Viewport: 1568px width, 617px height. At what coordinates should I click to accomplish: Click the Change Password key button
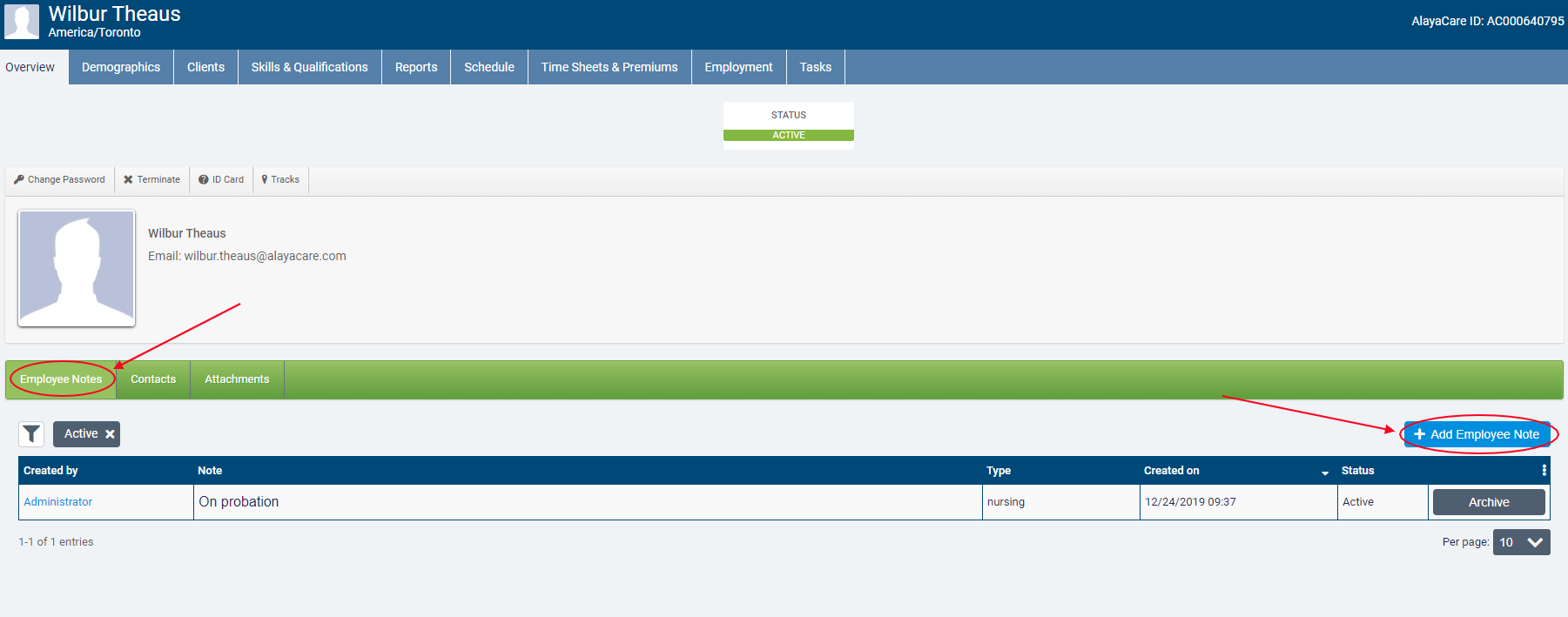59,179
